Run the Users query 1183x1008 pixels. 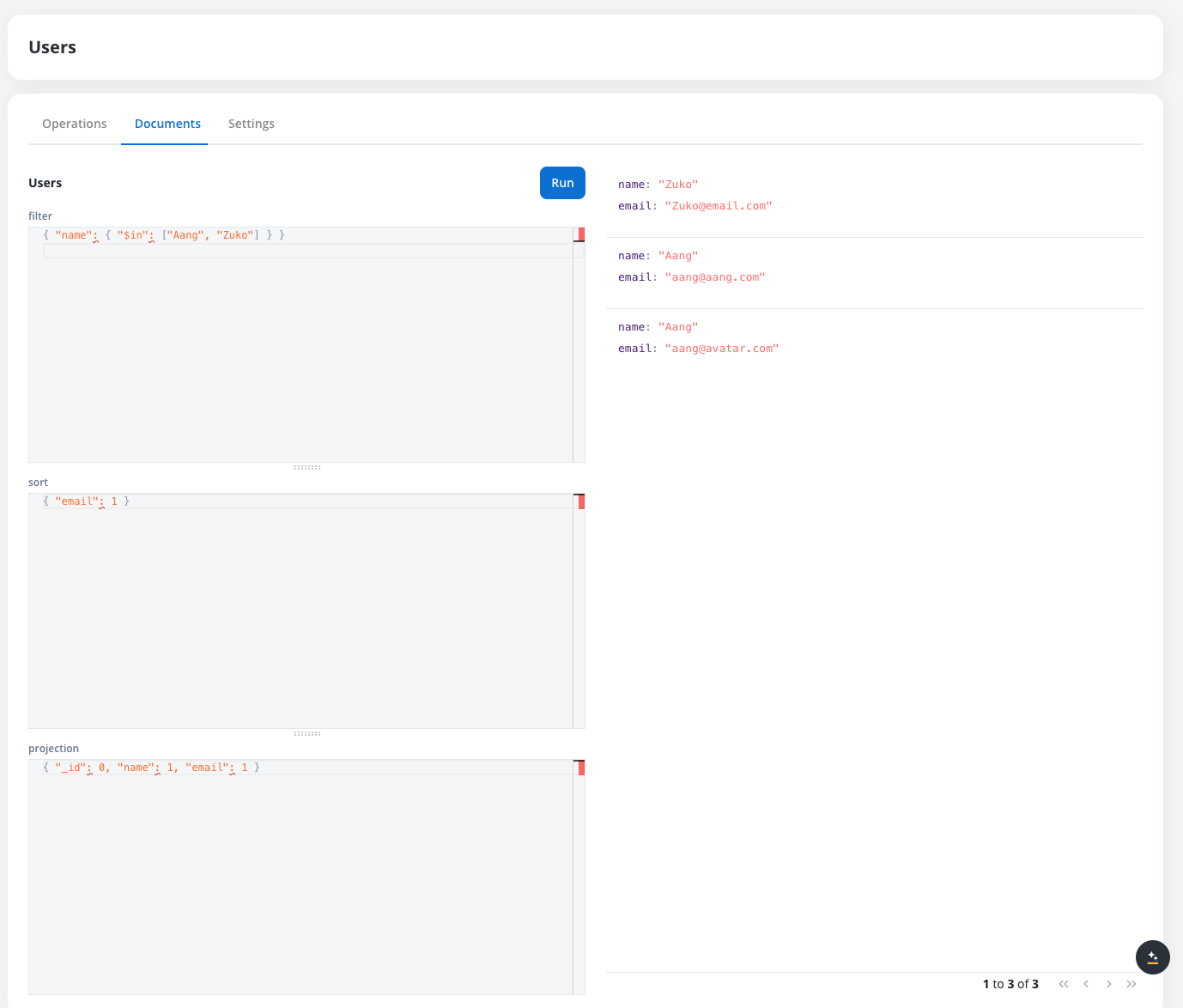pos(562,183)
